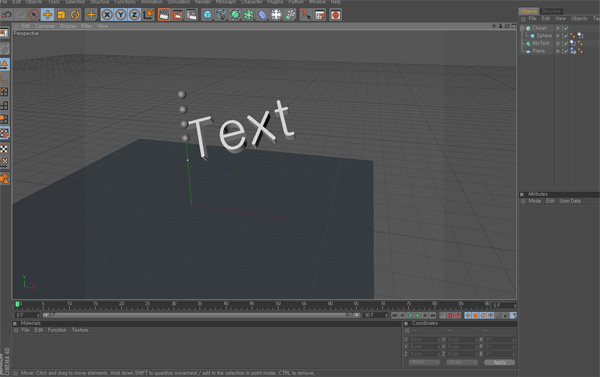Viewport: 600px width, 377px height.
Task: Click the viewport move navigation icon
Action: point(494,26)
